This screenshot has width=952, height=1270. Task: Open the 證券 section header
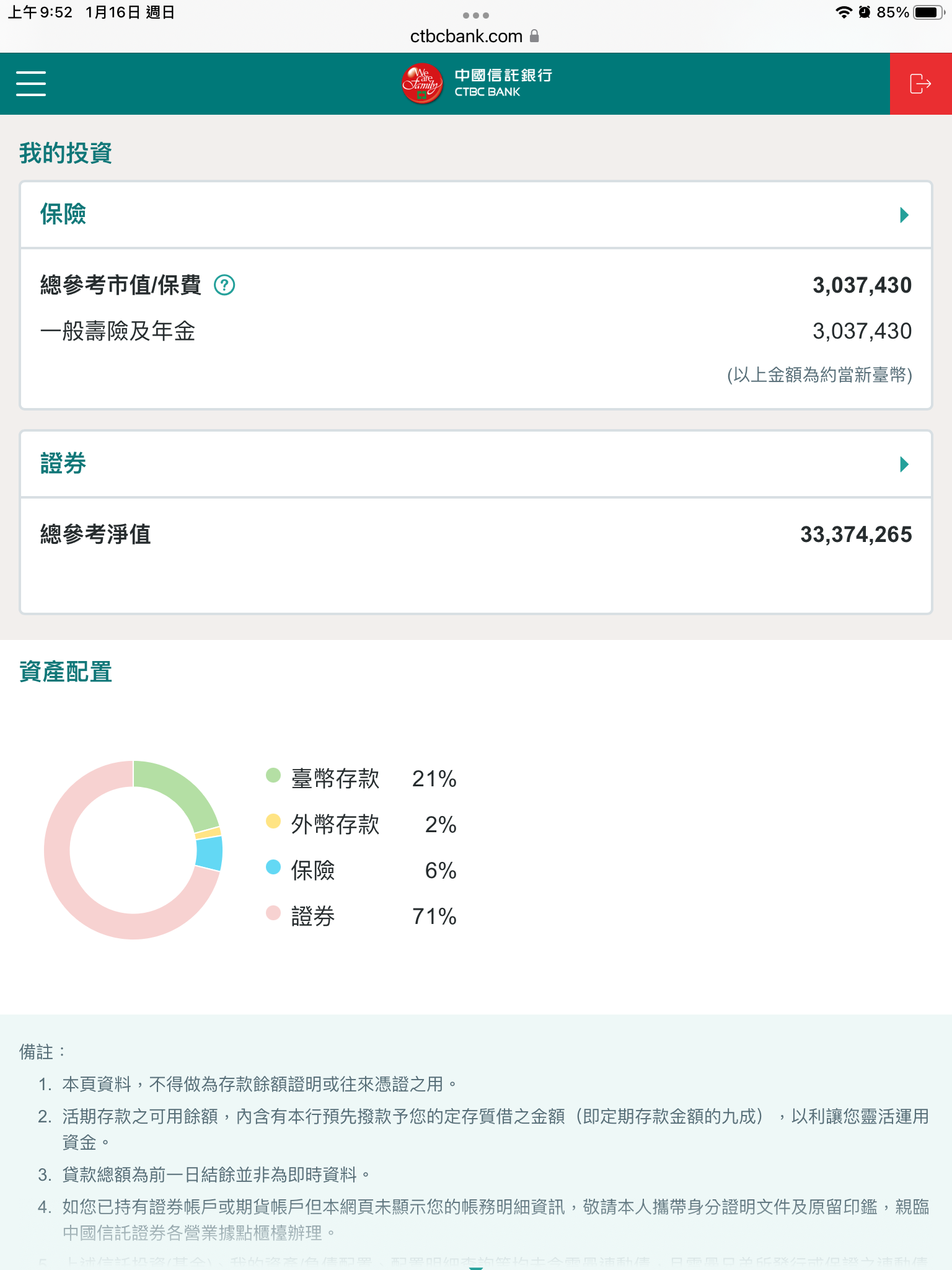click(x=63, y=464)
